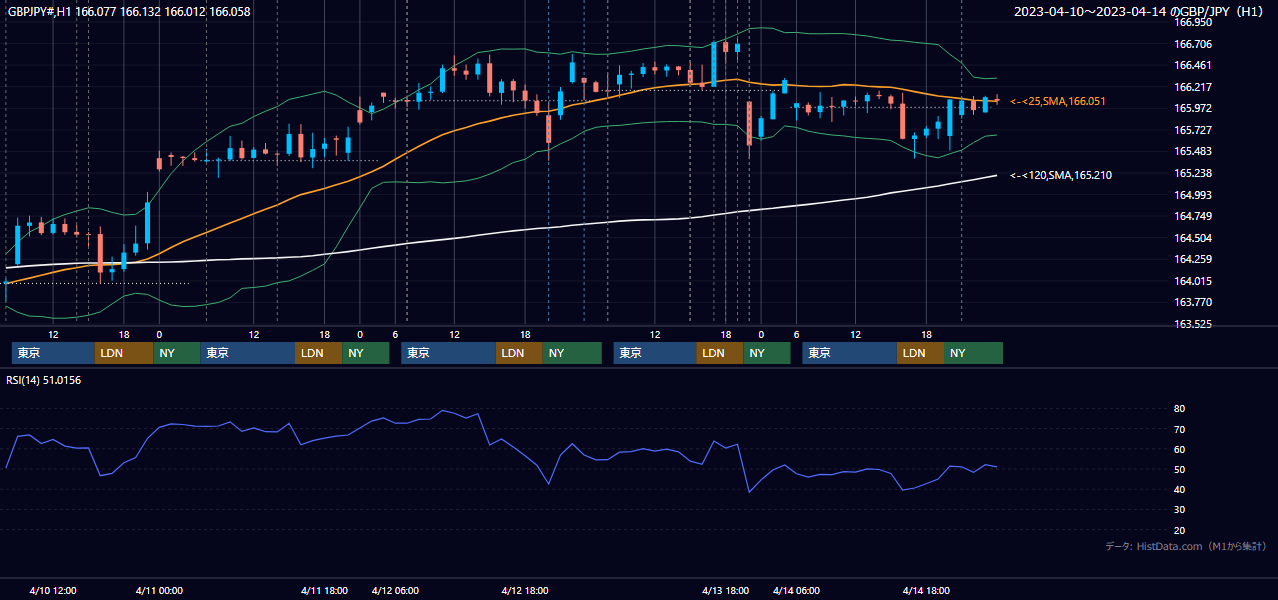The height and width of the screenshot is (600, 1278).
Task: Click price axis value 166.217
Action: 1192,87
